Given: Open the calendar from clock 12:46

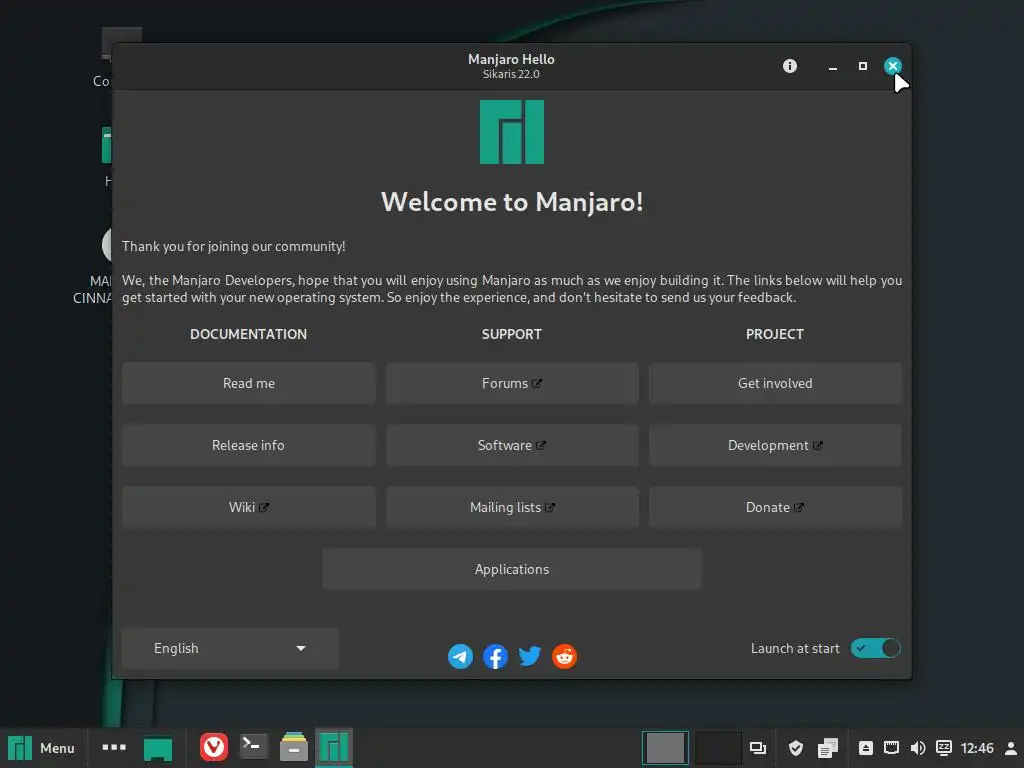Looking at the screenshot, I should pos(977,748).
